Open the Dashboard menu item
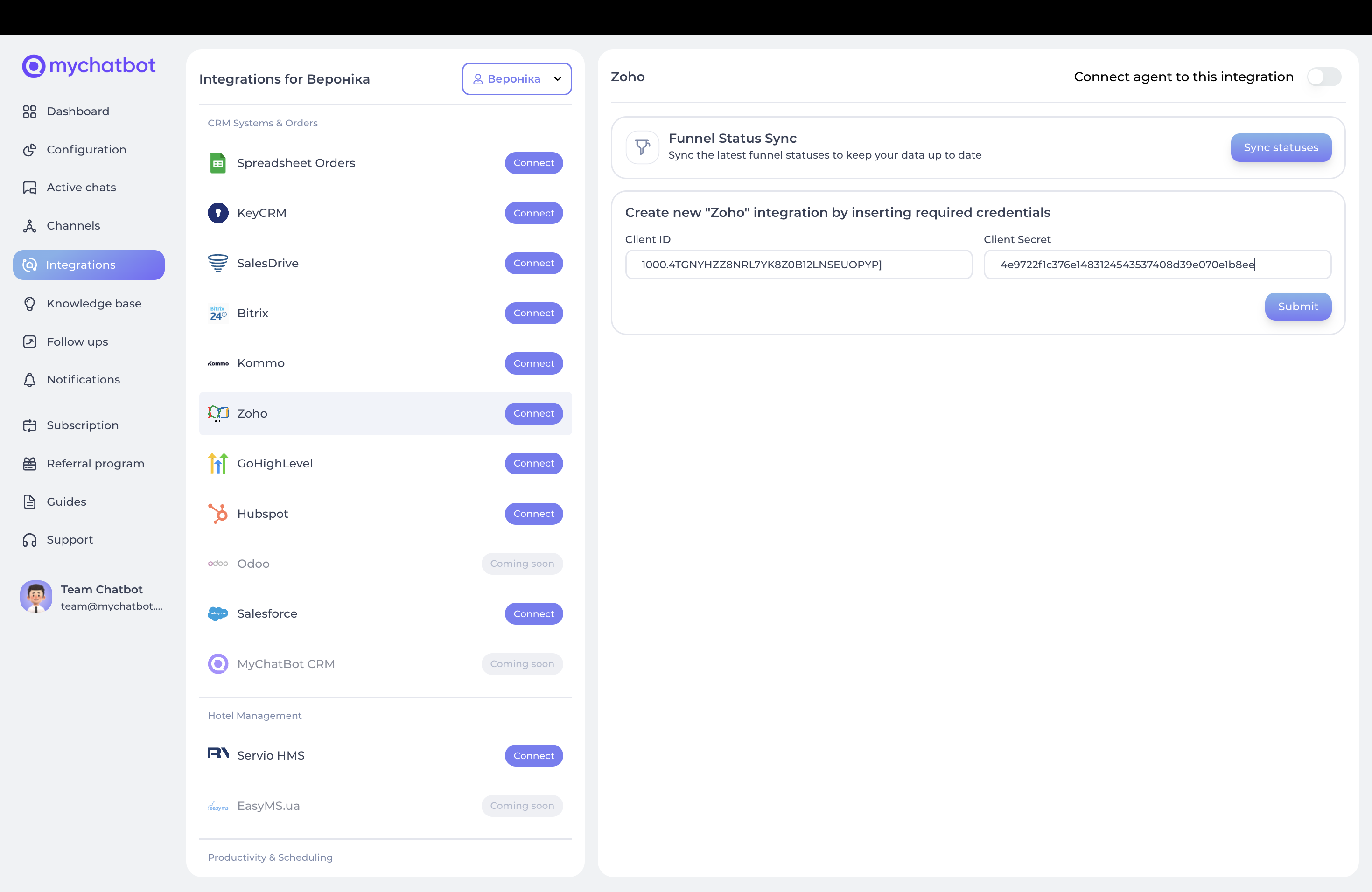1372x892 pixels. pyautogui.click(x=78, y=111)
